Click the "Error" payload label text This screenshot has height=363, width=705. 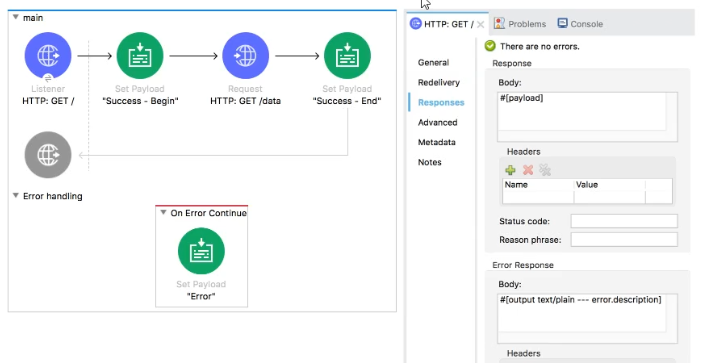(201, 296)
